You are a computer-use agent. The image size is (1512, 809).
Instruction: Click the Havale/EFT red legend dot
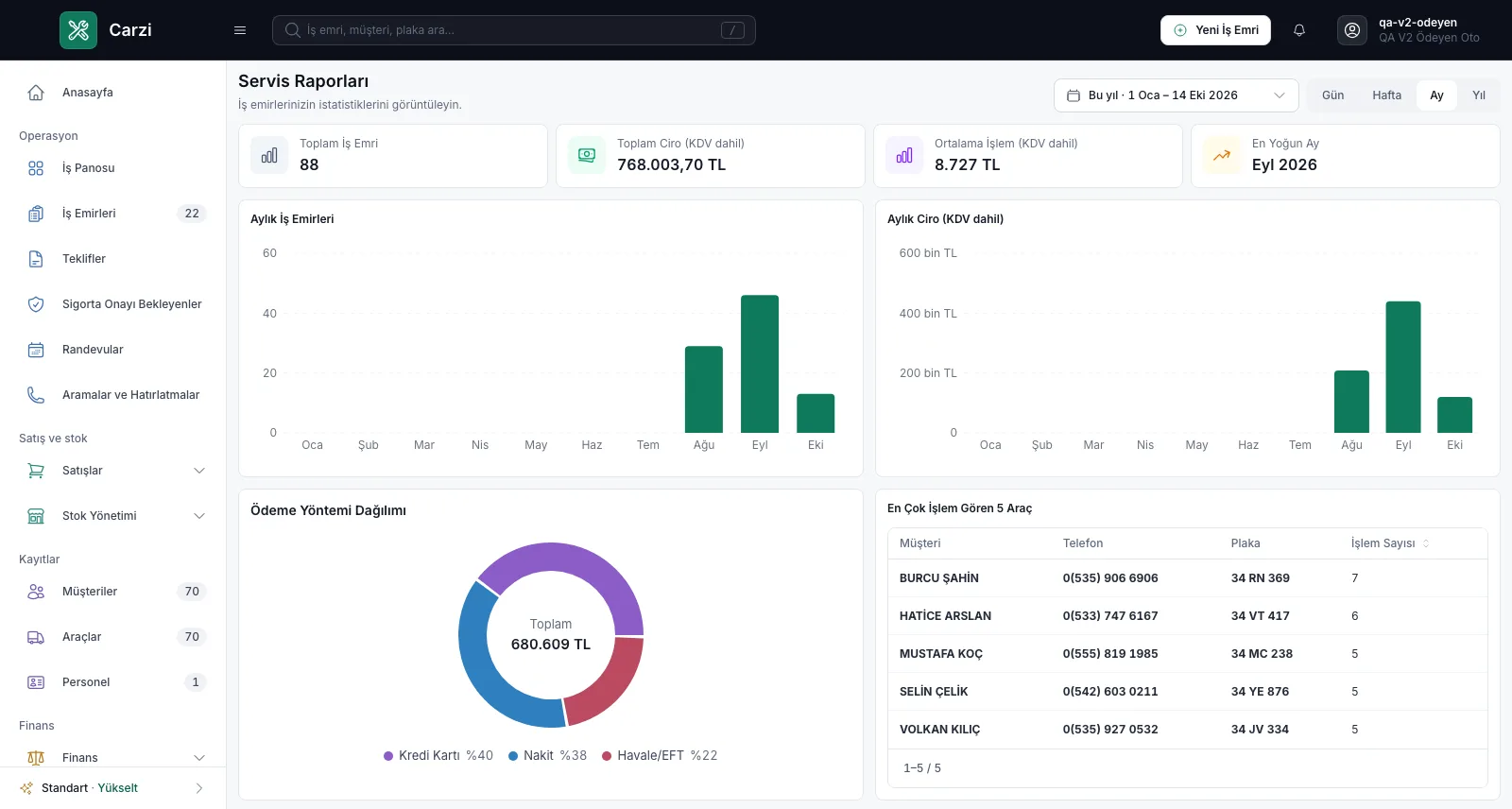[x=607, y=756]
